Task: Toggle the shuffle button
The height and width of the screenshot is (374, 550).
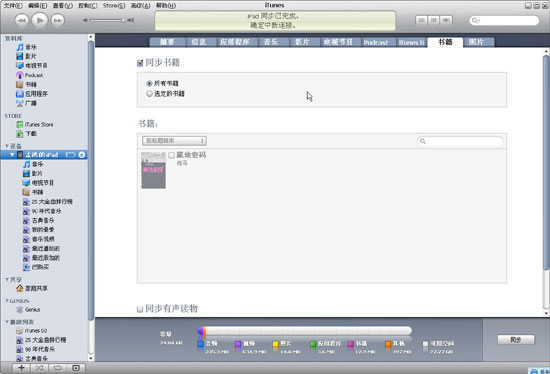Action: pos(39,368)
